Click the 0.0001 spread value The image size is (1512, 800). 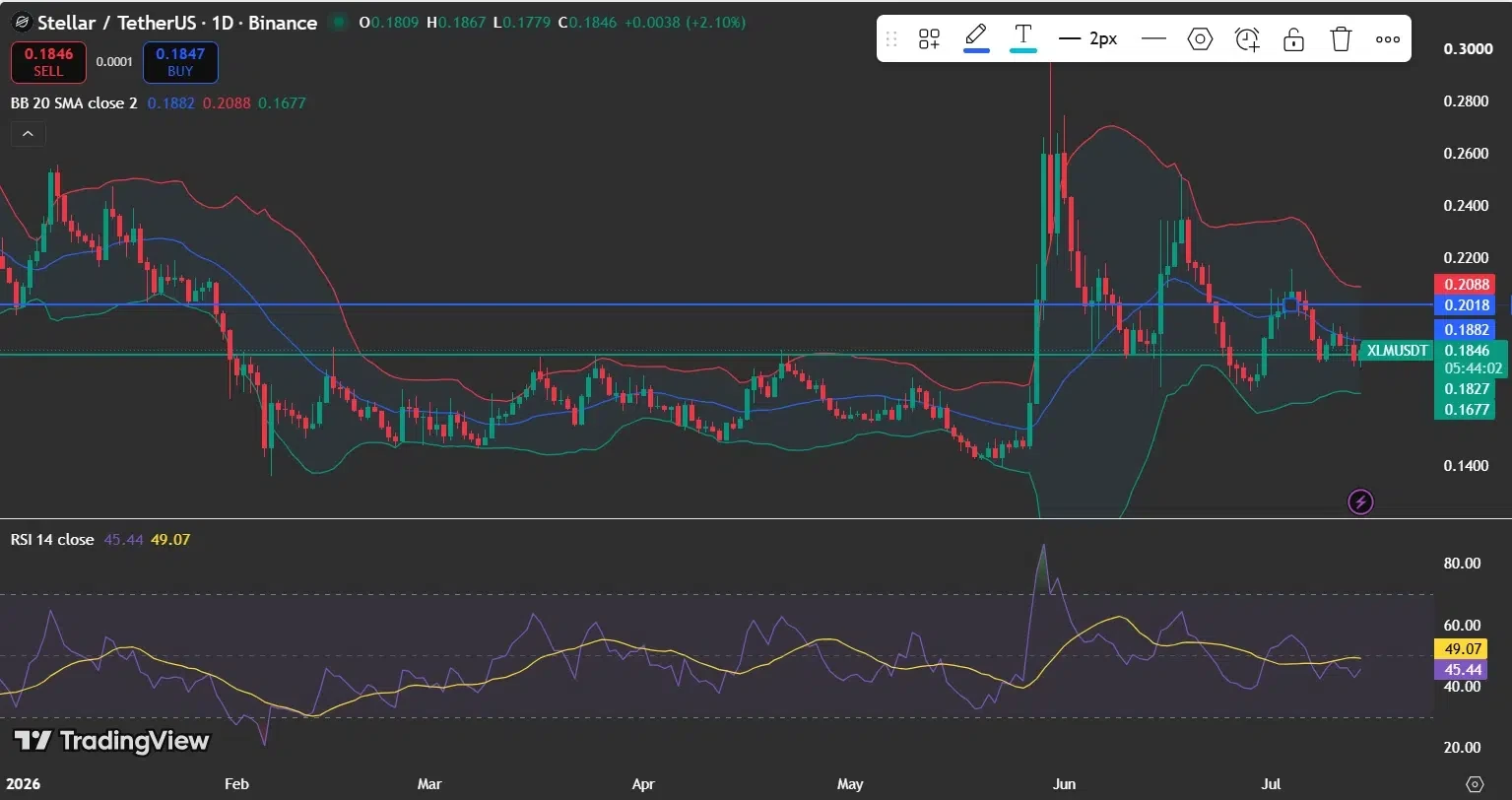[114, 62]
